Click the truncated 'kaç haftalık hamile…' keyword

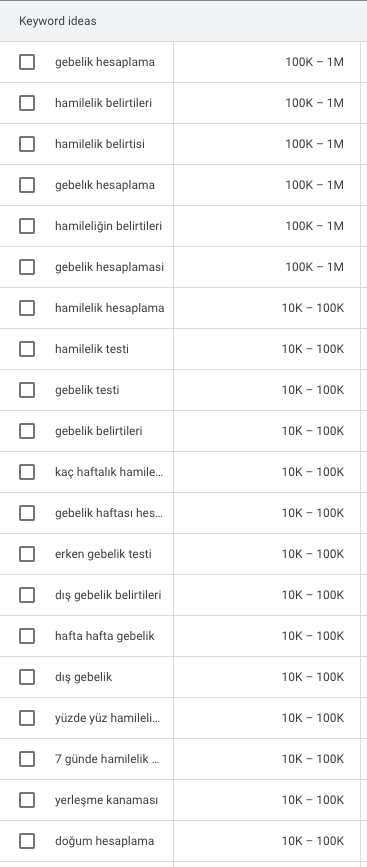pos(109,472)
